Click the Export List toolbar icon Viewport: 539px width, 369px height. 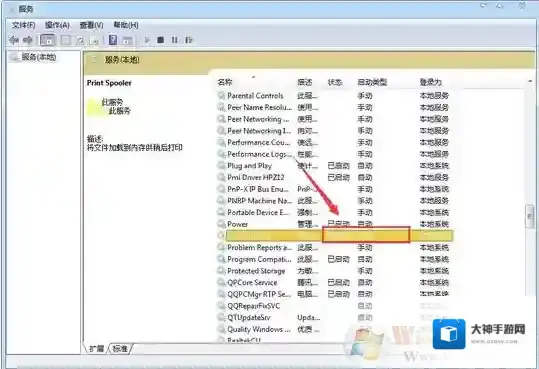pyautogui.click(x=94, y=41)
